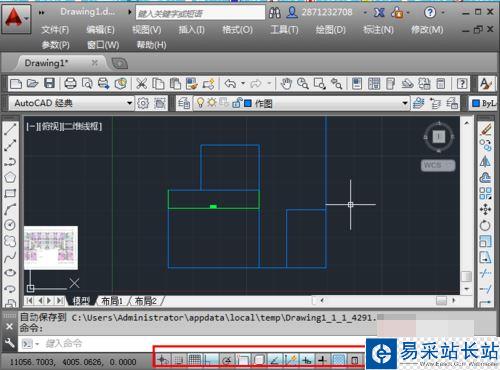Select the Polygon draw tool
Image resolution: width=500 pixels, height=370 pixels.
(x=10, y=177)
